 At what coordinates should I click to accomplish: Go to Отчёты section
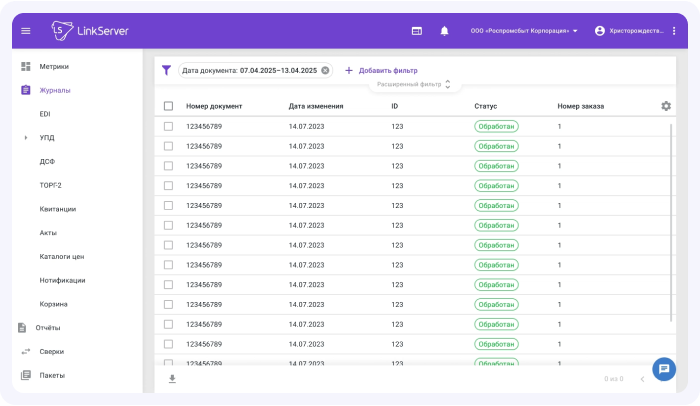48,327
